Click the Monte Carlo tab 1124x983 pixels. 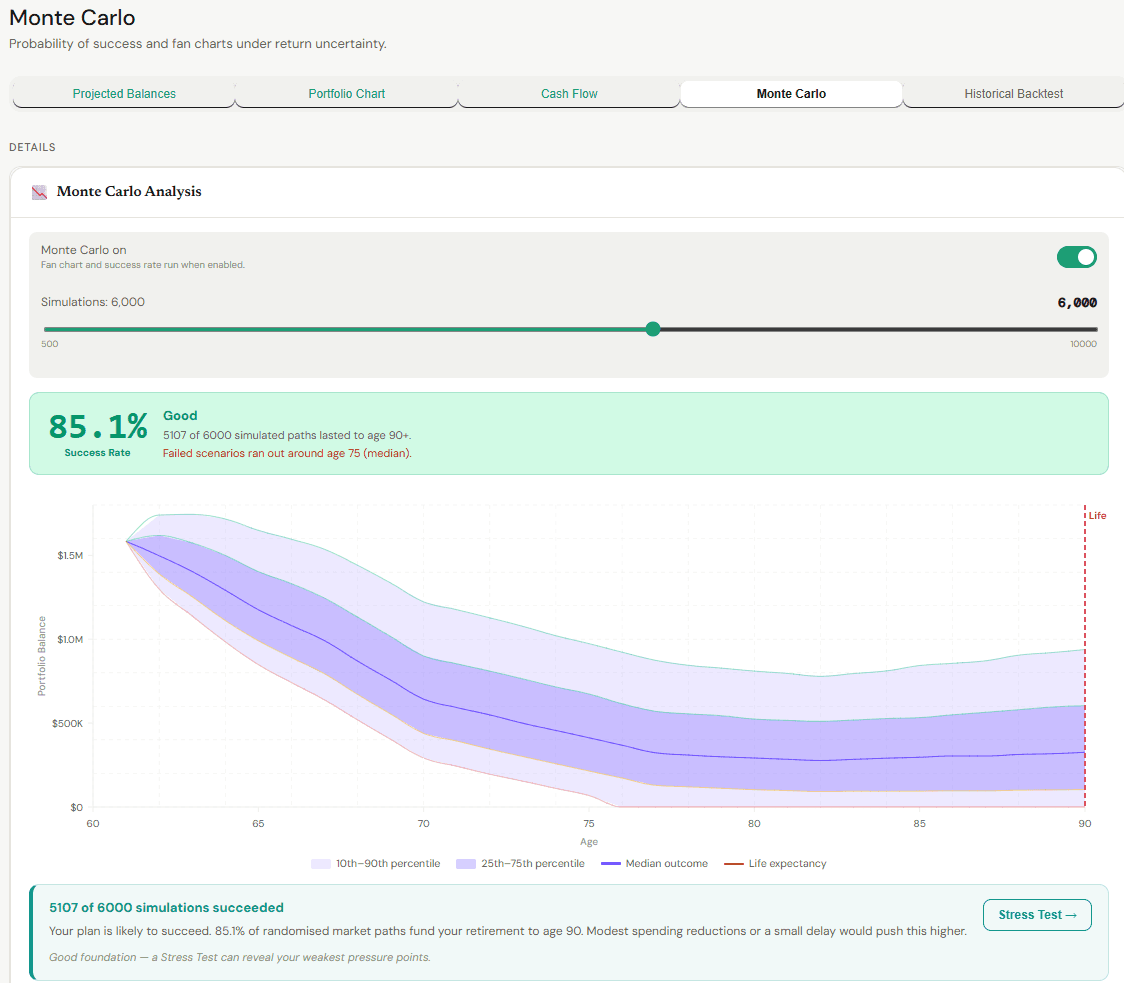tap(791, 94)
